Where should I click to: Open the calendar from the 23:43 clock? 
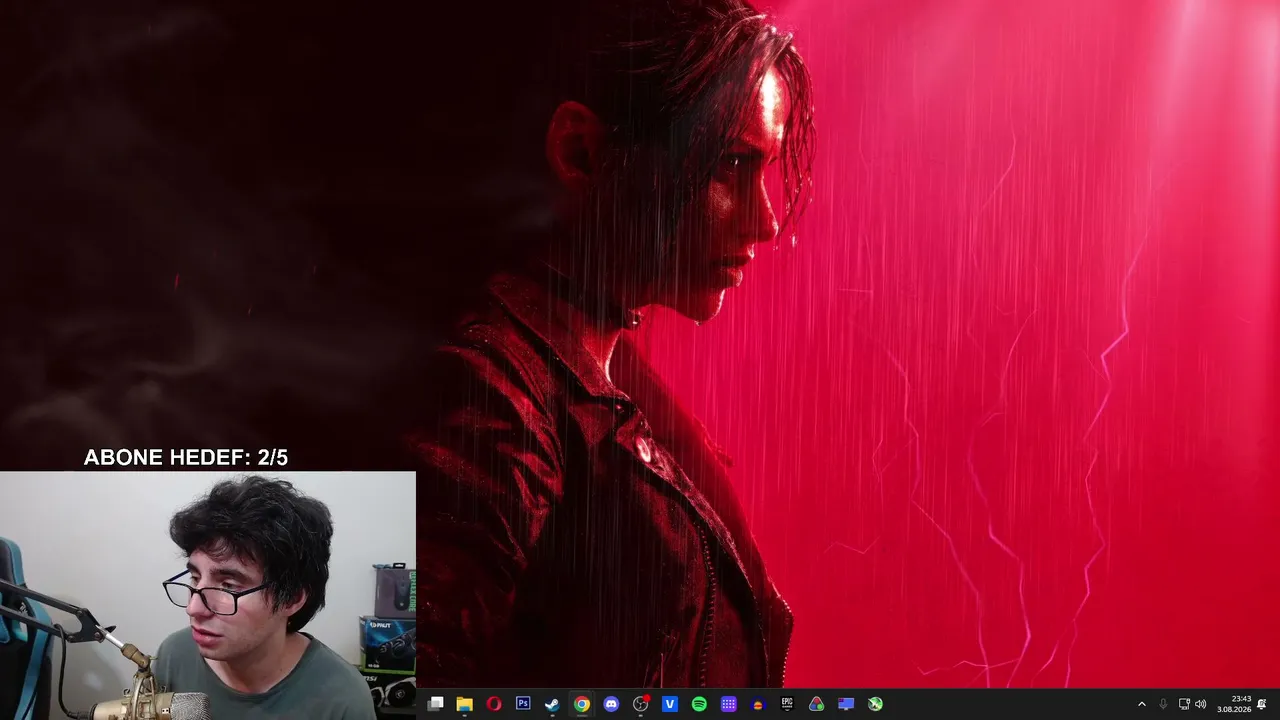pos(1234,704)
